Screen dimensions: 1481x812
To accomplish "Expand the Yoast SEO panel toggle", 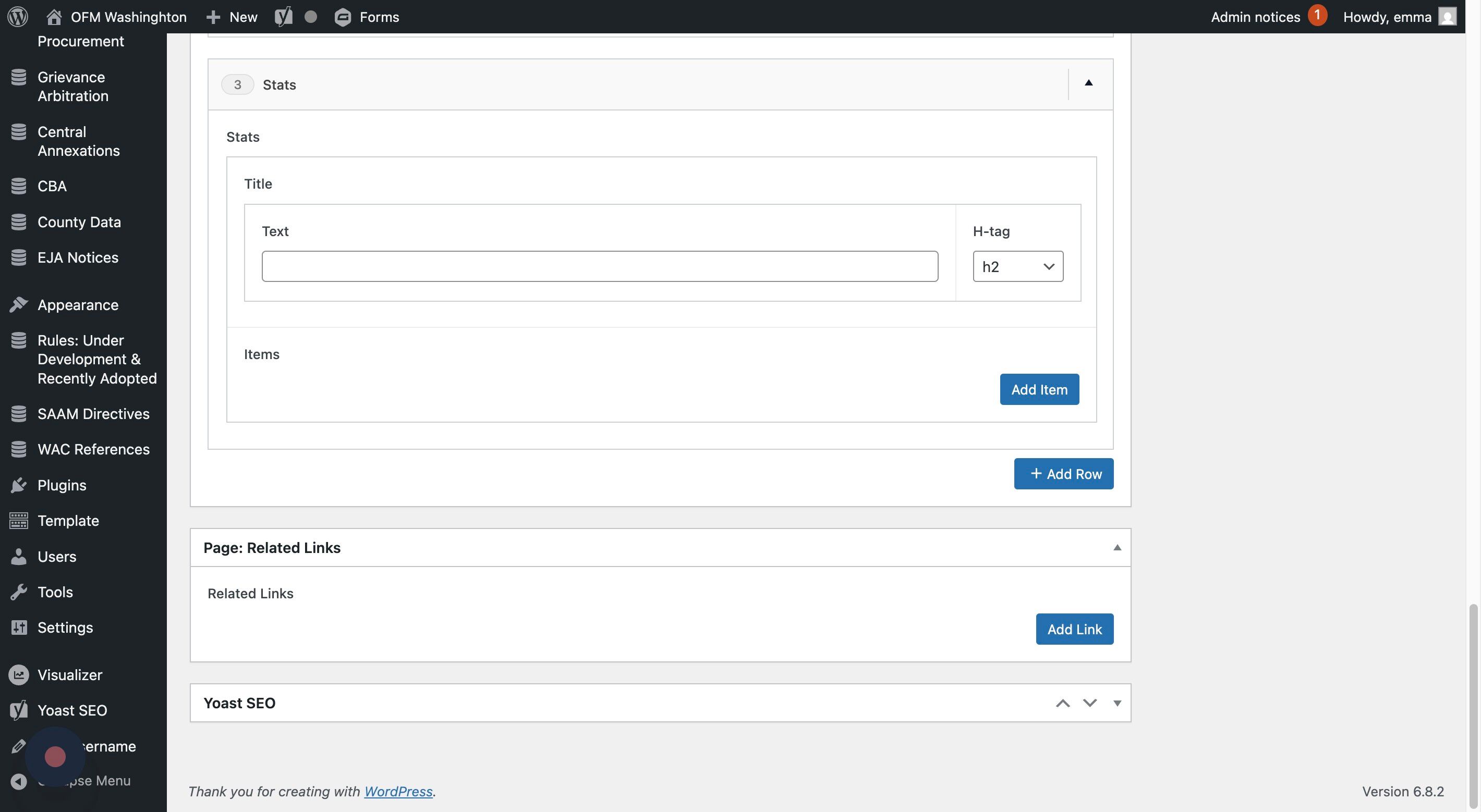I will pyautogui.click(x=1116, y=704).
